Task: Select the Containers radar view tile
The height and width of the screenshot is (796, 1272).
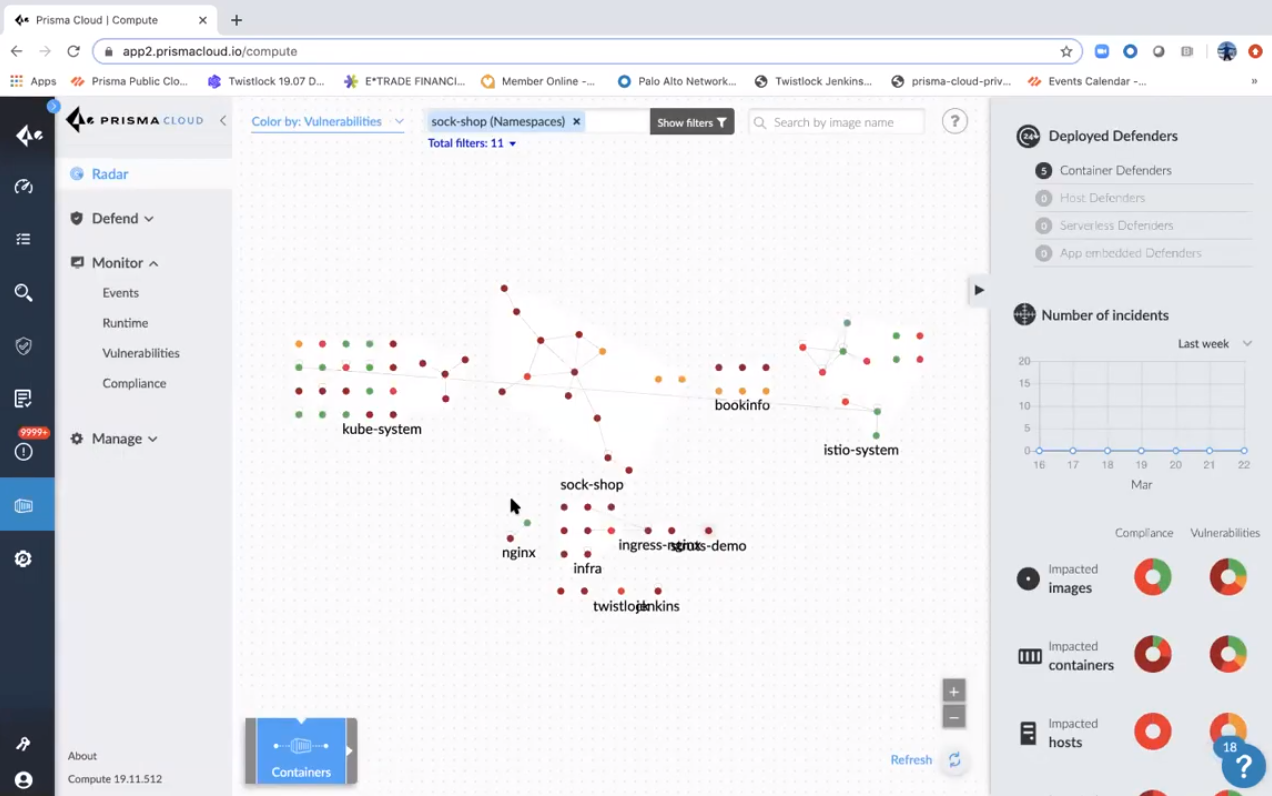Action: click(301, 750)
